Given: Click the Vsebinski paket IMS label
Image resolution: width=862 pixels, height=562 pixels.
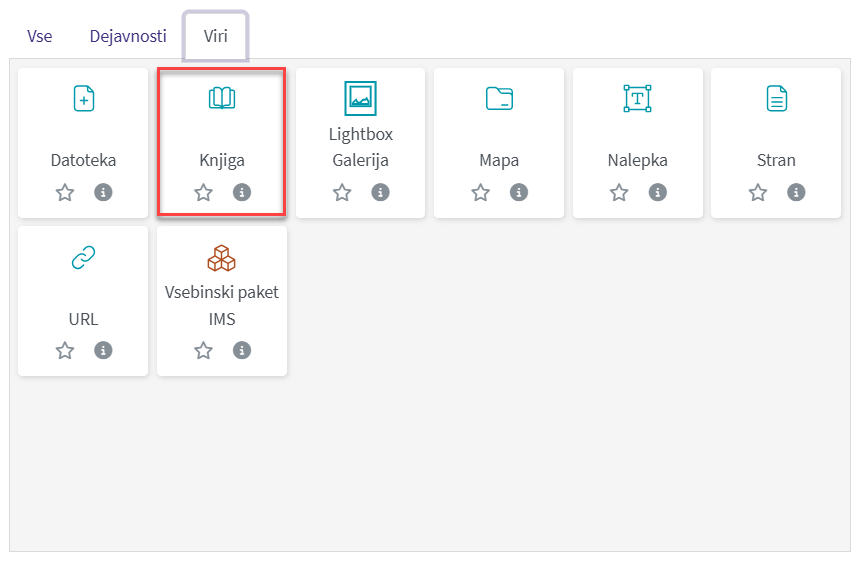Looking at the screenshot, I should click(x=222, y=306).
